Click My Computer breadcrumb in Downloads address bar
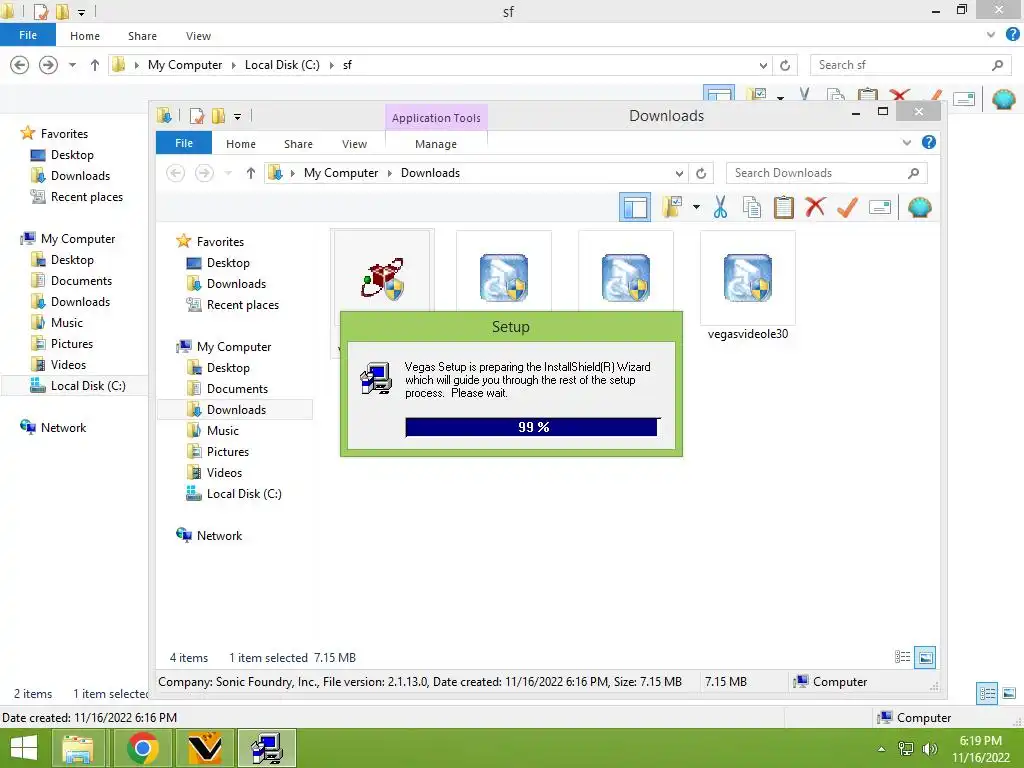 click(340, 173)
